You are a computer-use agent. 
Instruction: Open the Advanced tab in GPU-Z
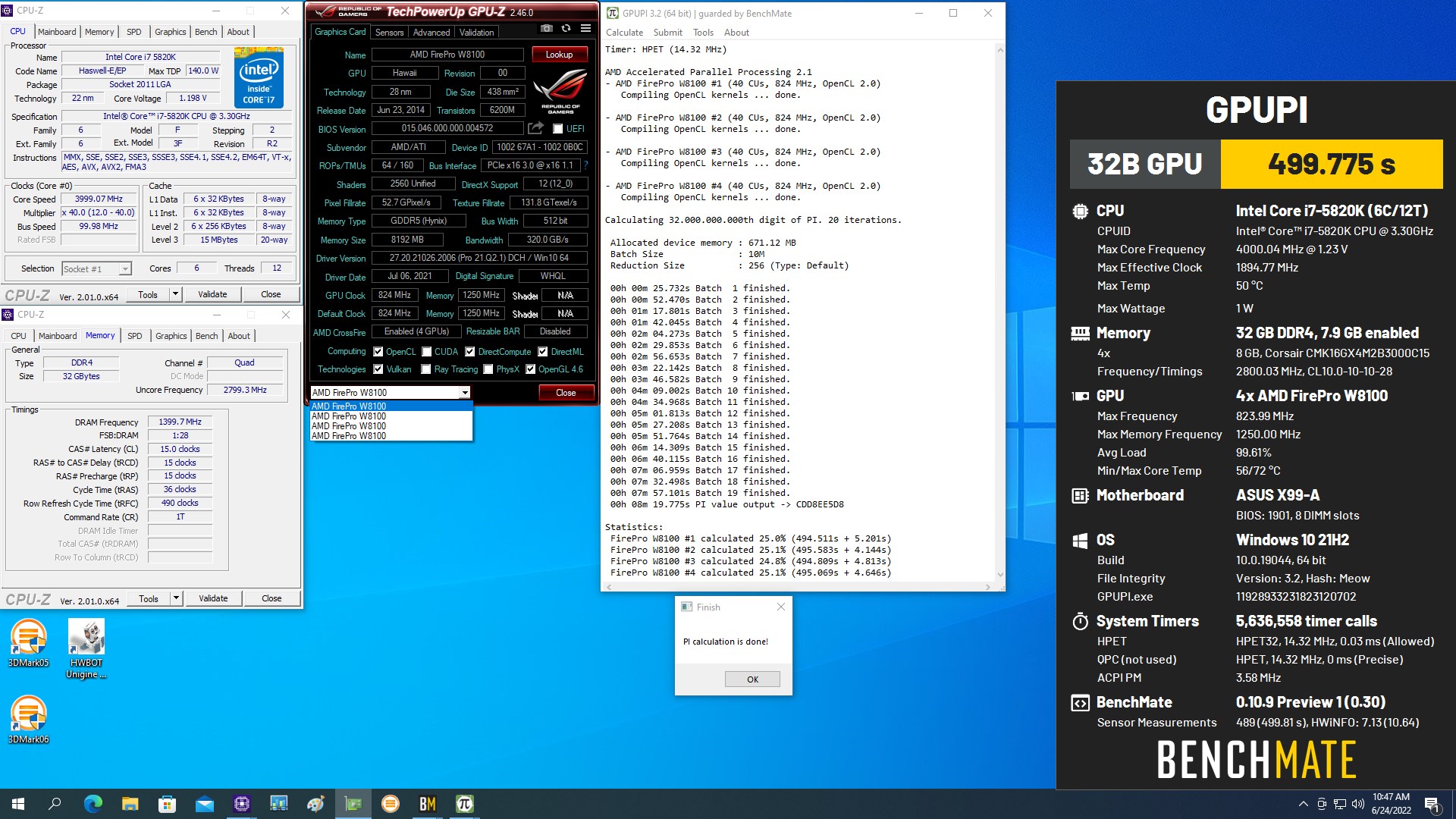(x=431, y=33)
